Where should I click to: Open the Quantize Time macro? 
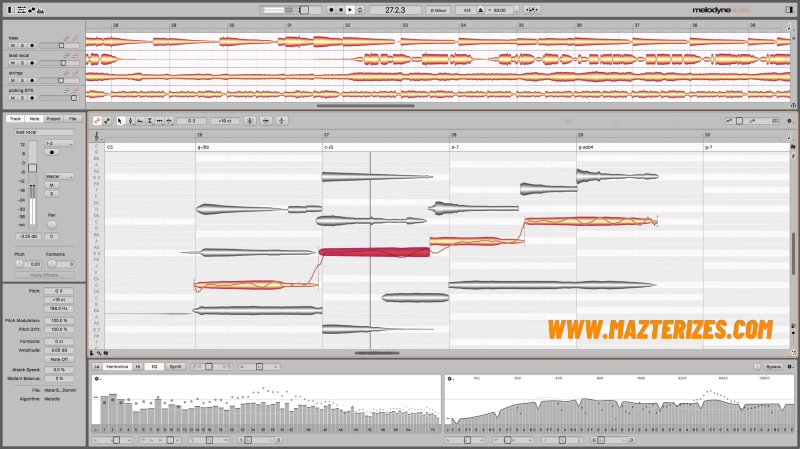pyautogui.click(x=266, y=121)
